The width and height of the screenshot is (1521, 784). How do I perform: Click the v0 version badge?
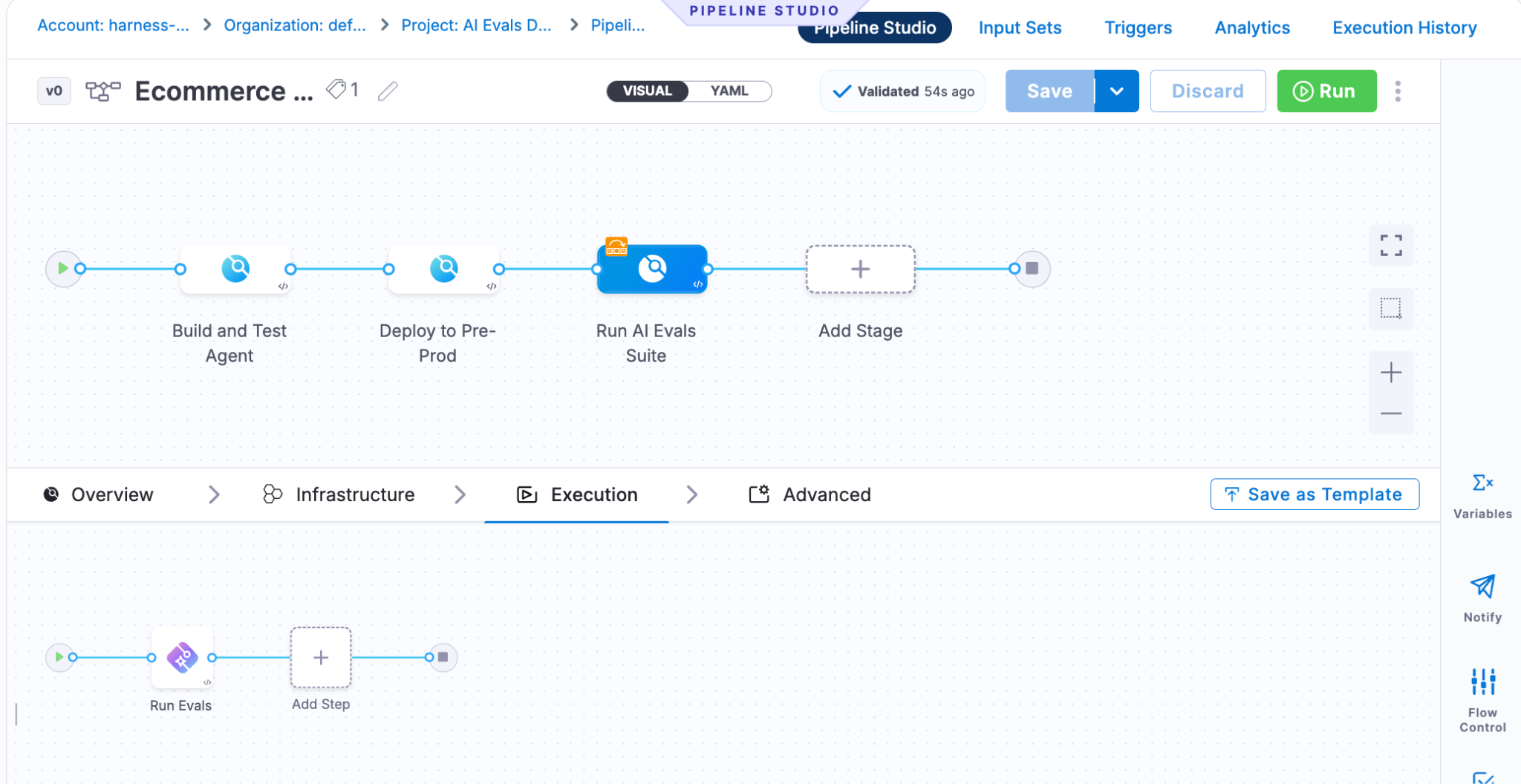tap(54, 91)
